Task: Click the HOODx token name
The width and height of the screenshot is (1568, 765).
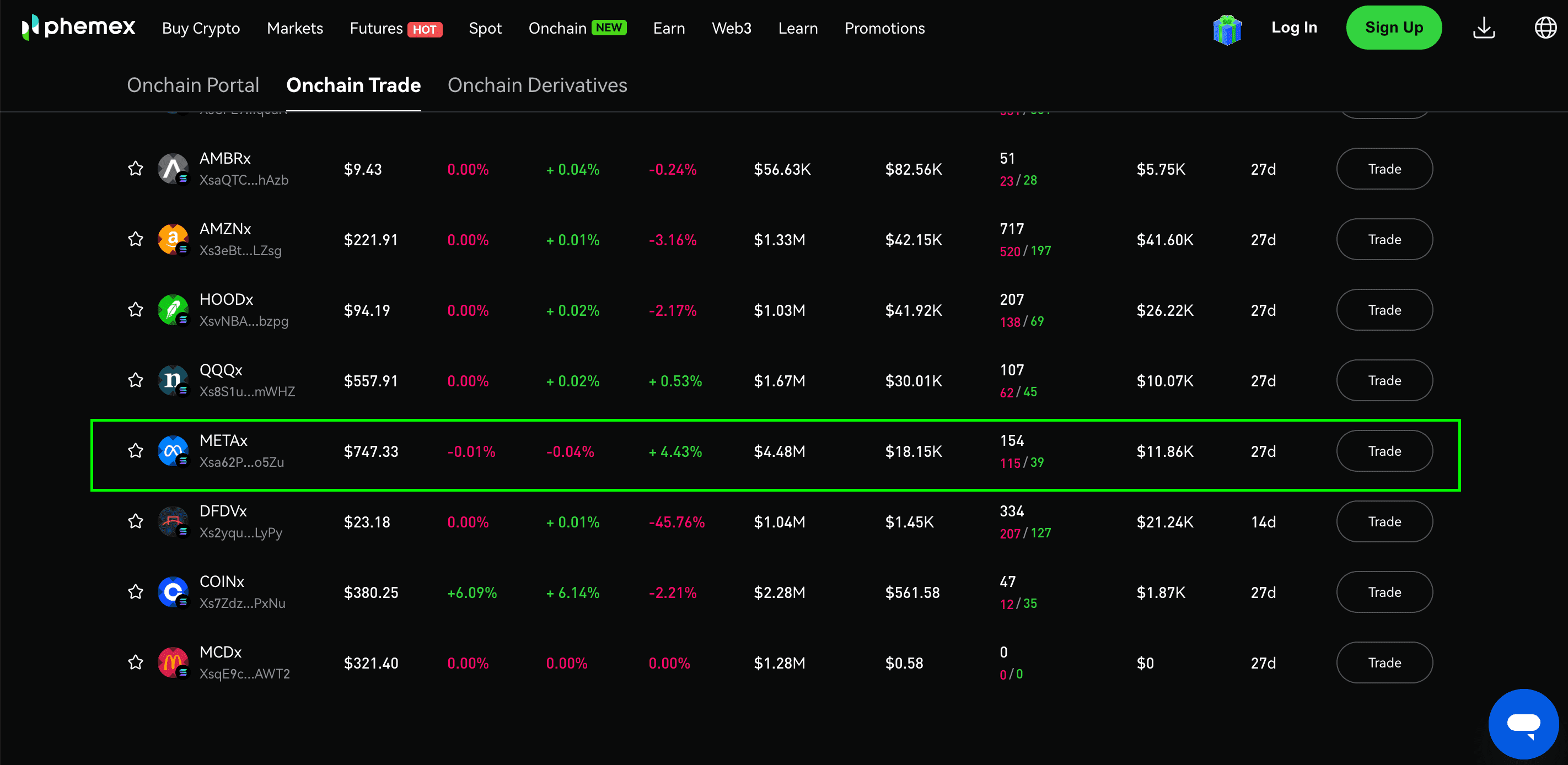Action: [227, 299]
